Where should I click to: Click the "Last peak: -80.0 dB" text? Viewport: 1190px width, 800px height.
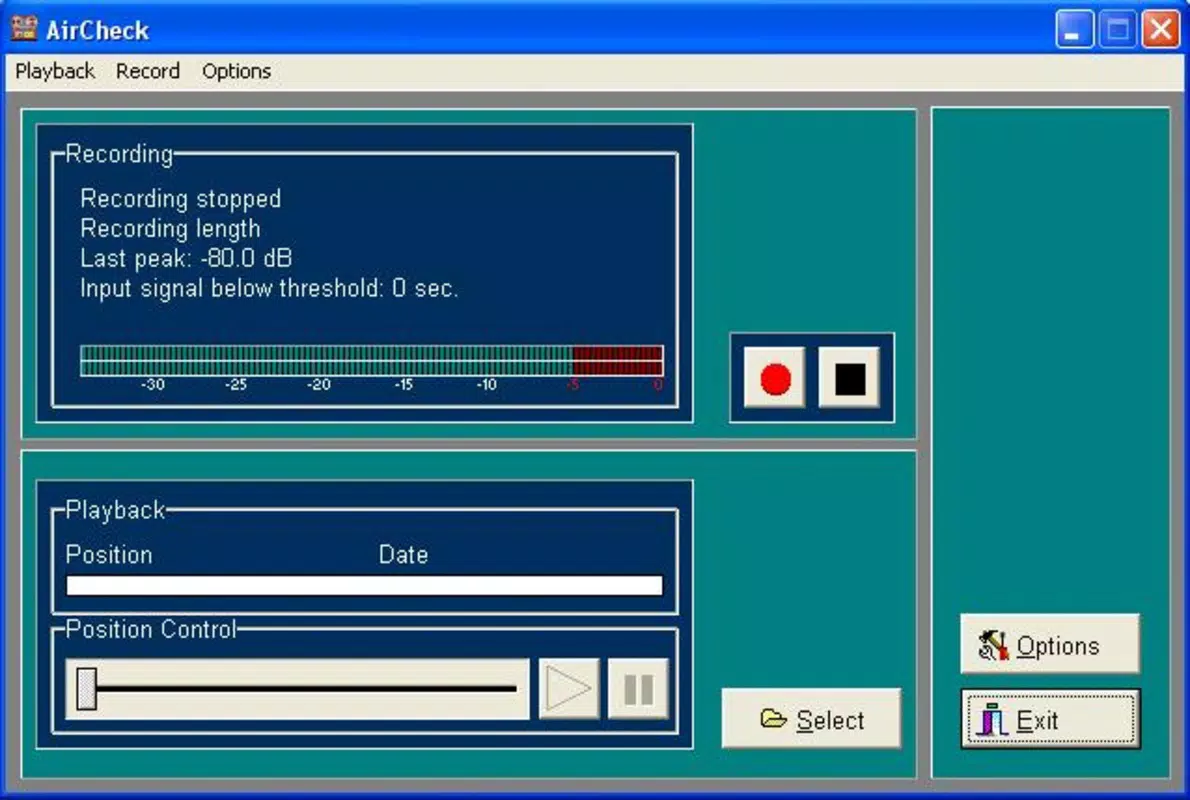(186, 258)
